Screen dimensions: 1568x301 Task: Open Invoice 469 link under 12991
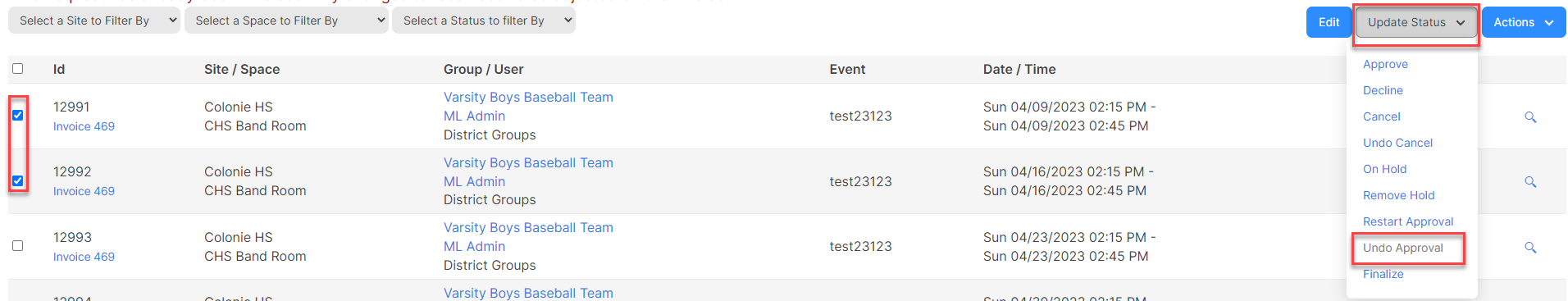(84, 126)
